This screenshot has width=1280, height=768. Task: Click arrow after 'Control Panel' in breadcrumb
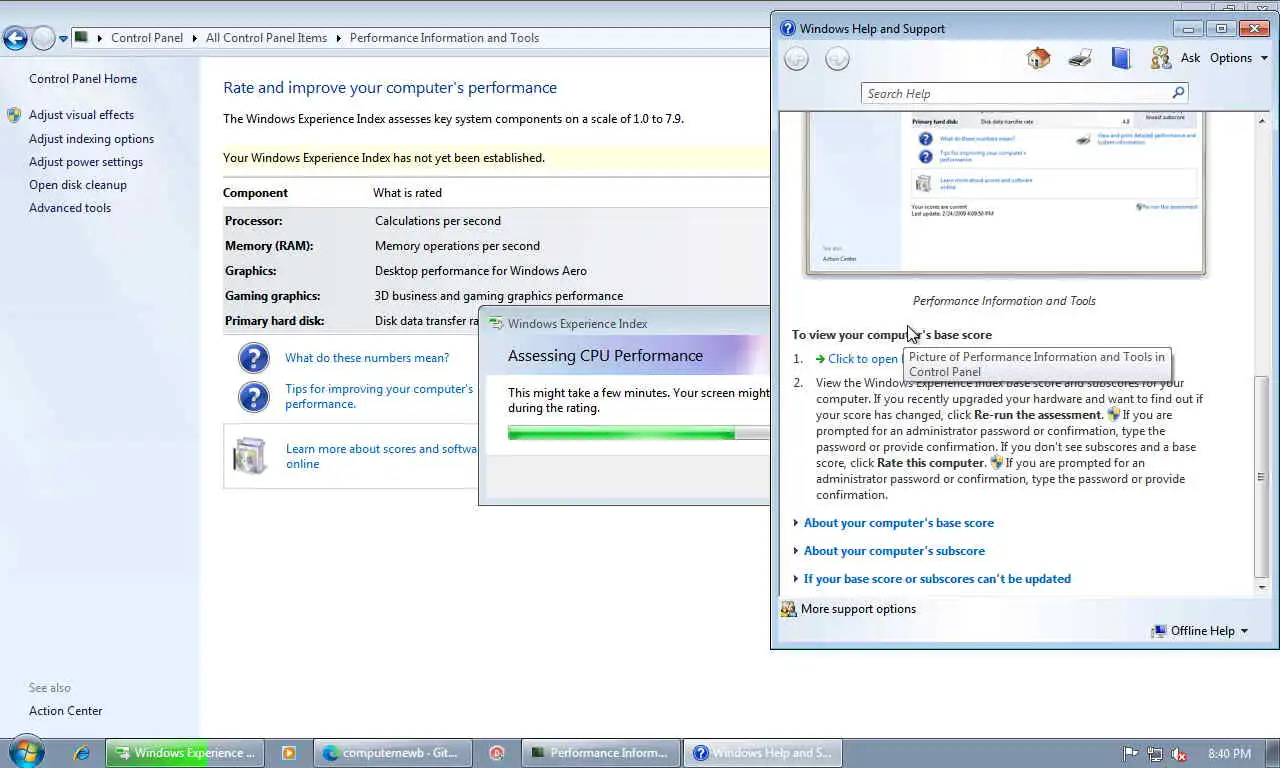pyautogui.click(x=194, y=38)
